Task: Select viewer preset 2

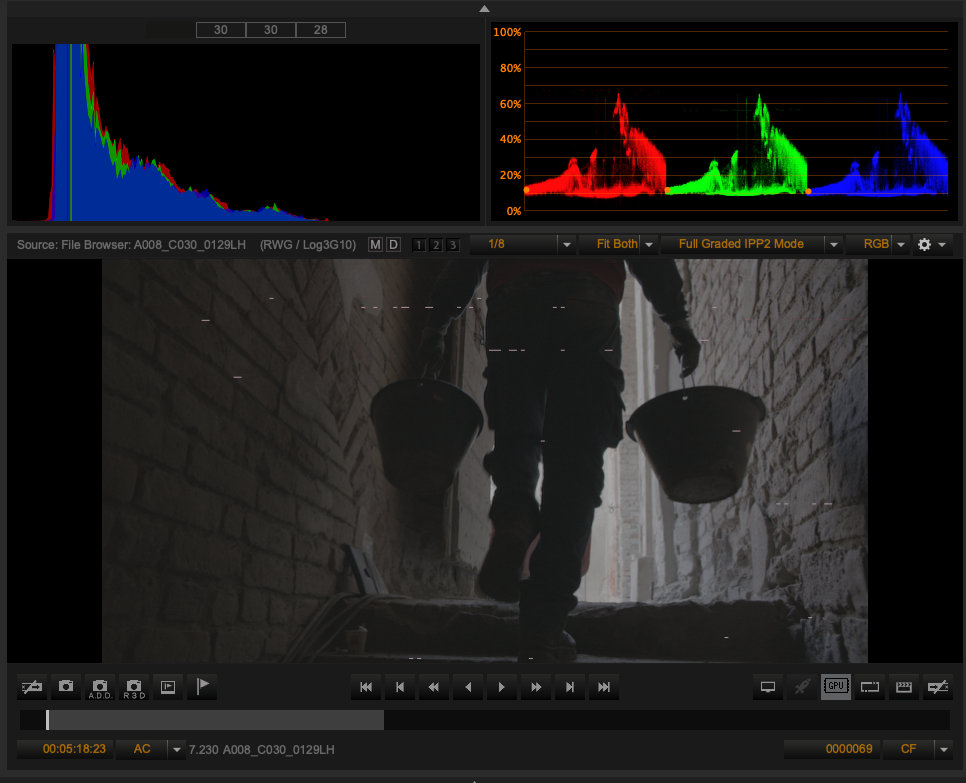Action: pos(436,245)
